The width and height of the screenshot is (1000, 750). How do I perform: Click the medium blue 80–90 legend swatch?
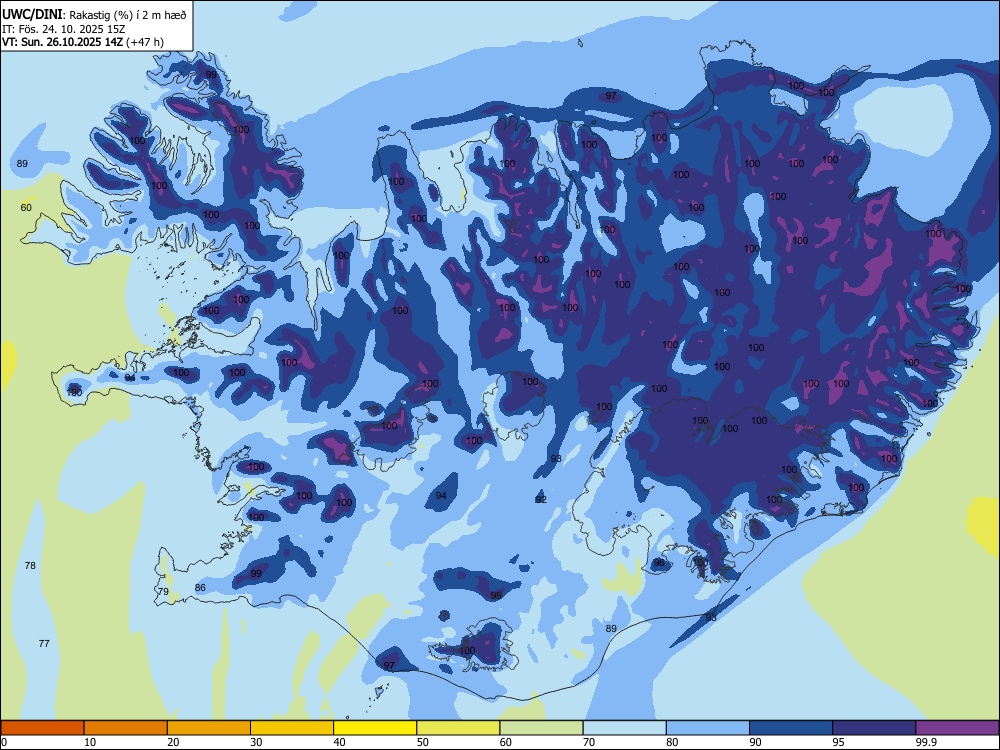708,728
